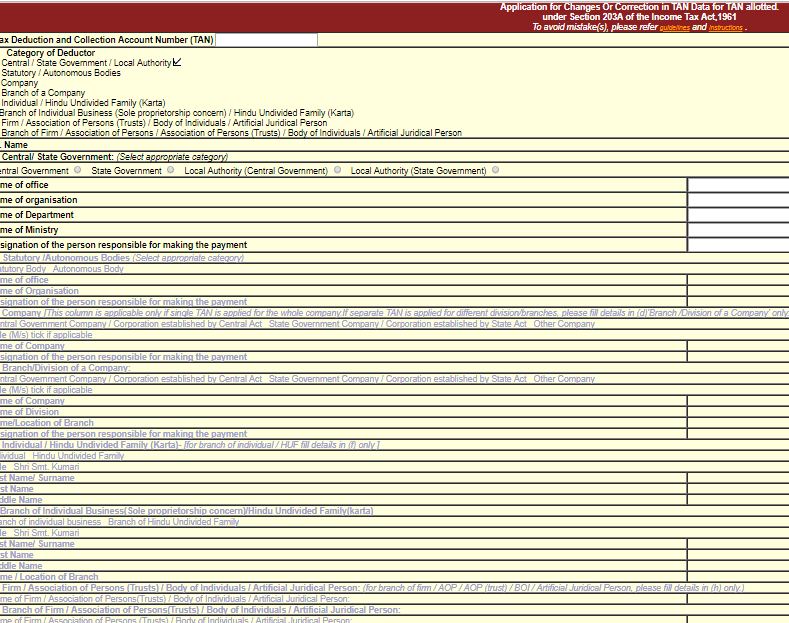789x623 pixels.
Task: Click the Name of organisation input box
Action: [x=738, y=200]
